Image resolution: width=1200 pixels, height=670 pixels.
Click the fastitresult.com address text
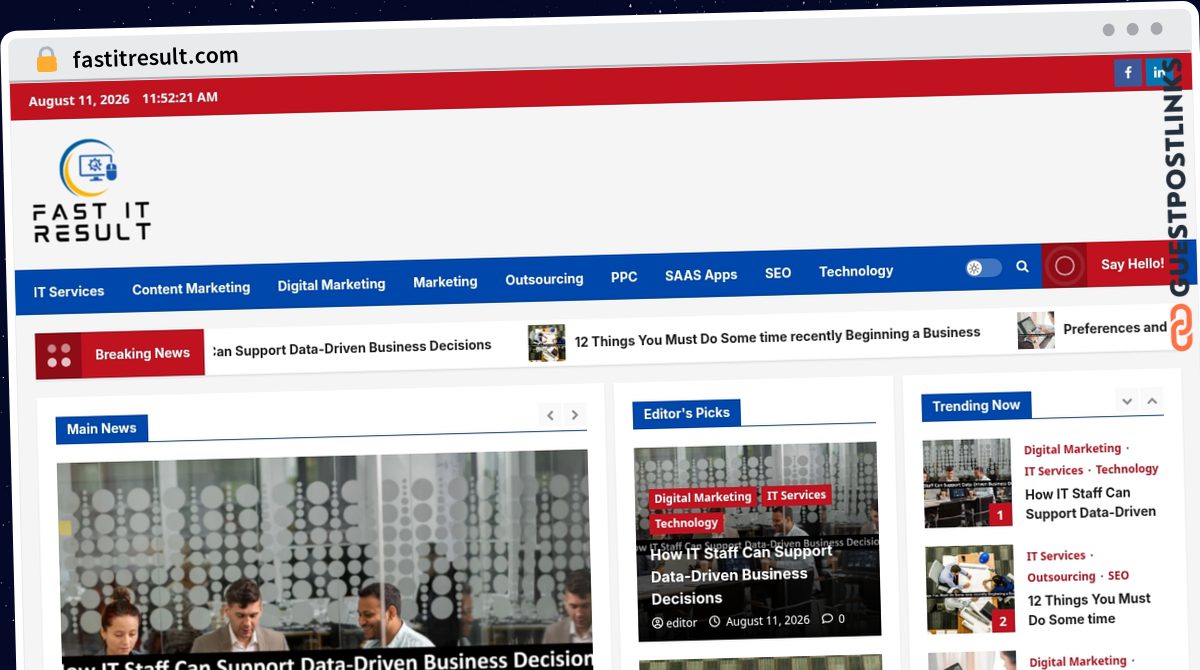pos(155,57)
